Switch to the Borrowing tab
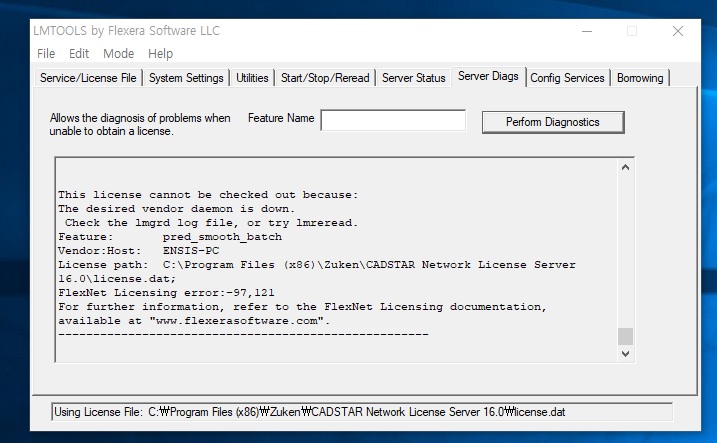The height and width of the screenshot is (443, 717). [640, 78]
